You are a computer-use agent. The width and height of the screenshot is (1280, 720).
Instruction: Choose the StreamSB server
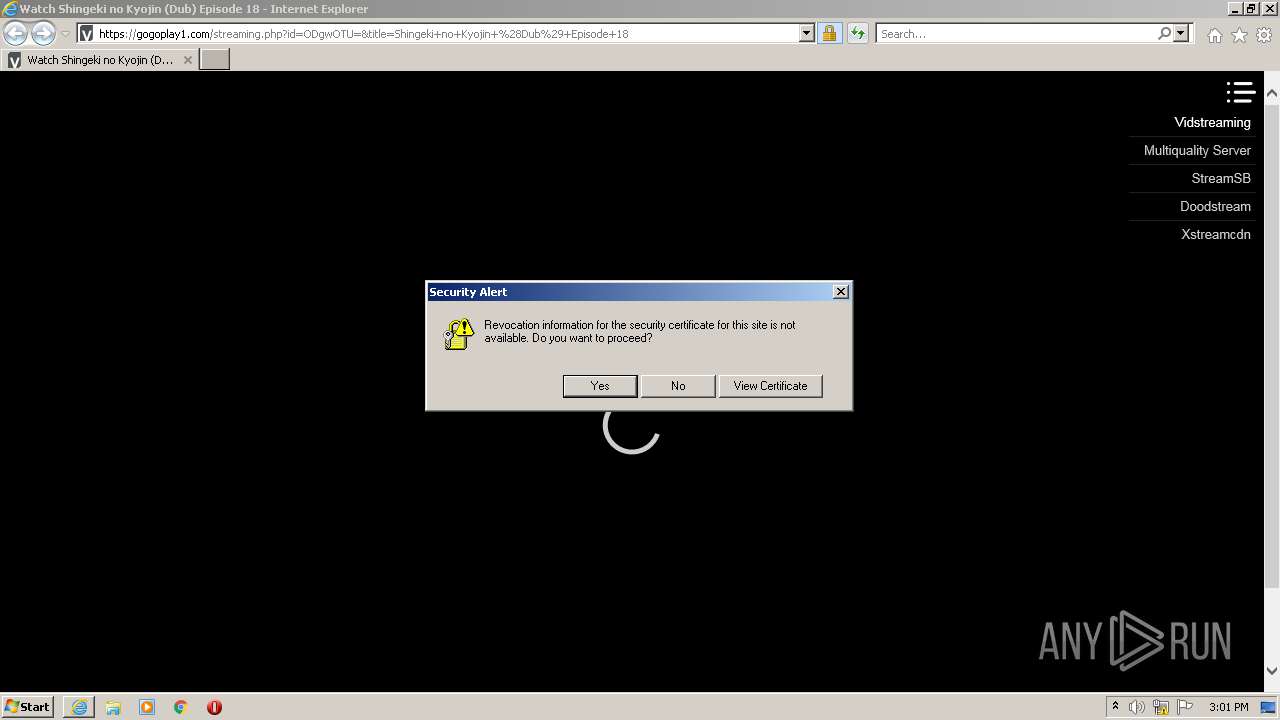[x=1220, y=178]
